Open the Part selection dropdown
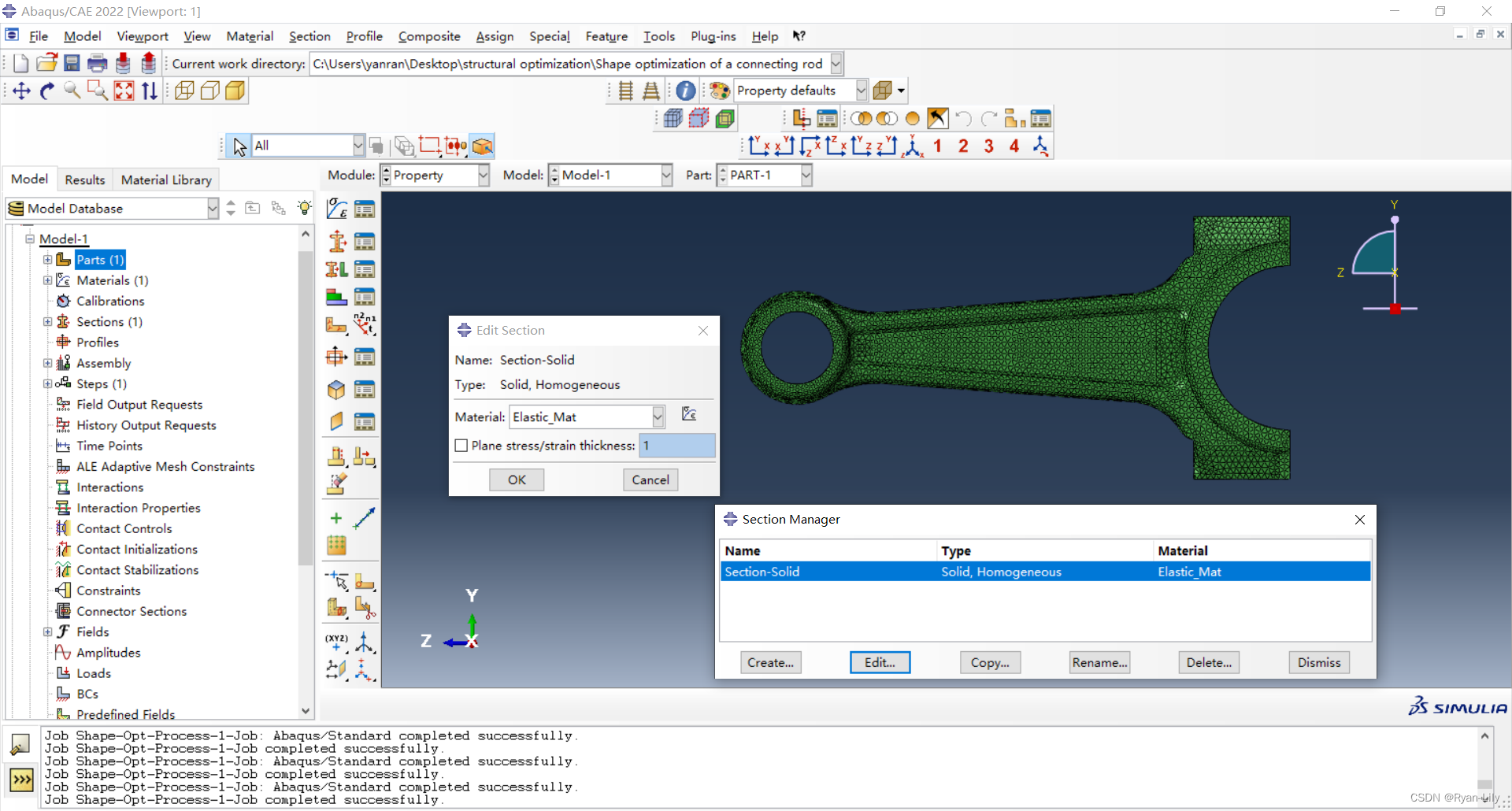Image resolution: width=1512 pixels, height=811 pixels. click(x=806, y=176)
